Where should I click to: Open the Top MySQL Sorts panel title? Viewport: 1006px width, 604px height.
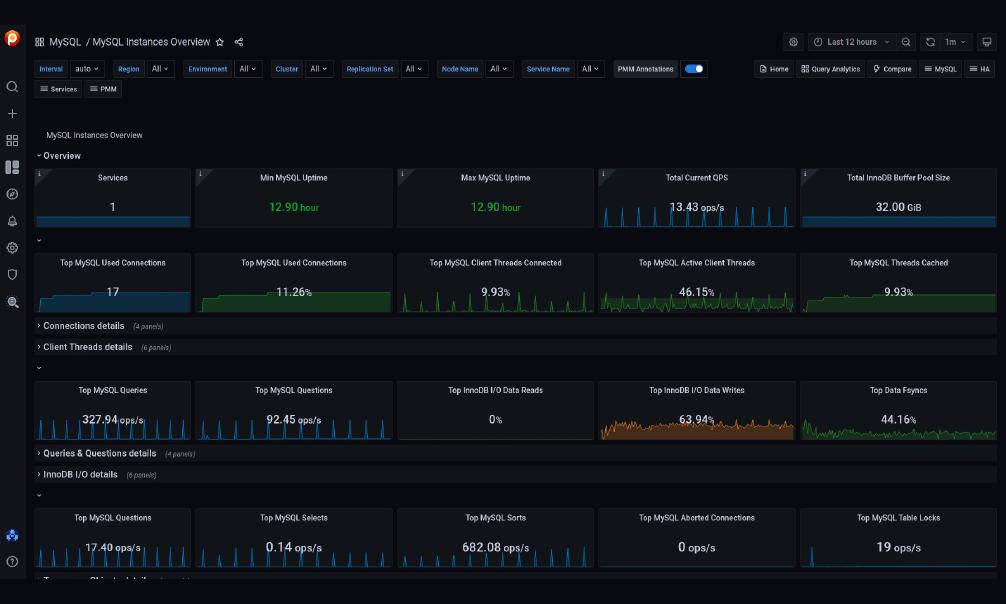(495, 518)
